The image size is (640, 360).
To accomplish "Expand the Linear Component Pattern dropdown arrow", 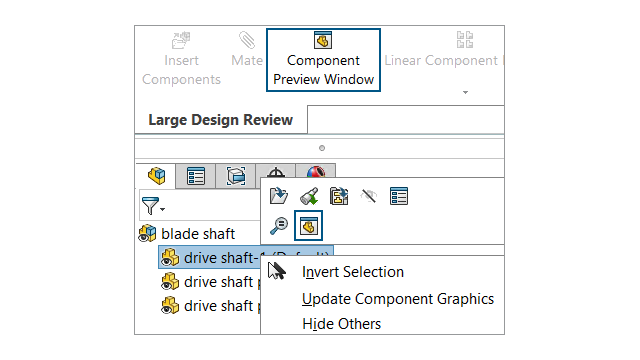I will tap(465, 92).
